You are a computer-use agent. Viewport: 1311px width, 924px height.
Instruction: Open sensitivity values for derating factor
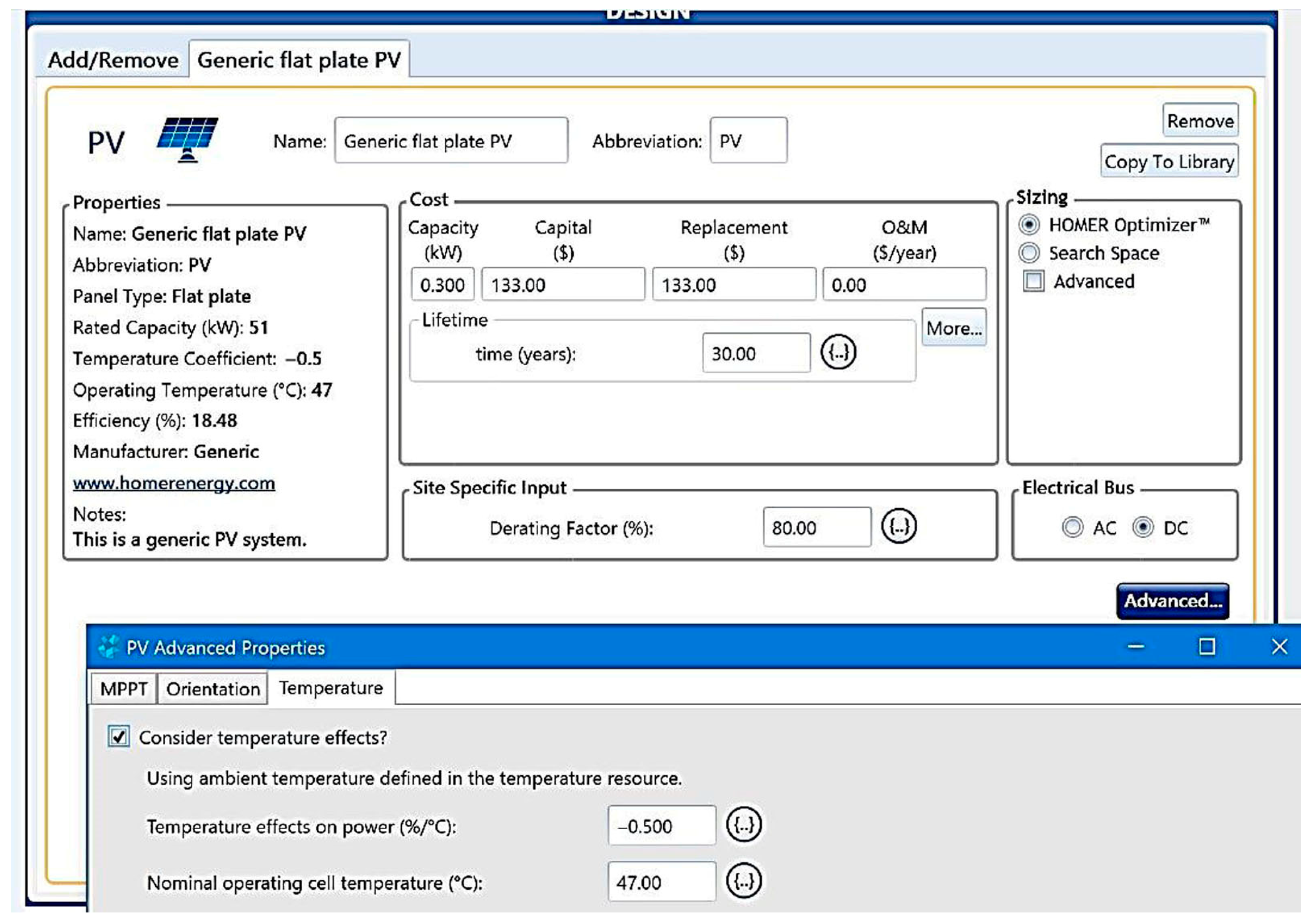click(x=898, y=526)
